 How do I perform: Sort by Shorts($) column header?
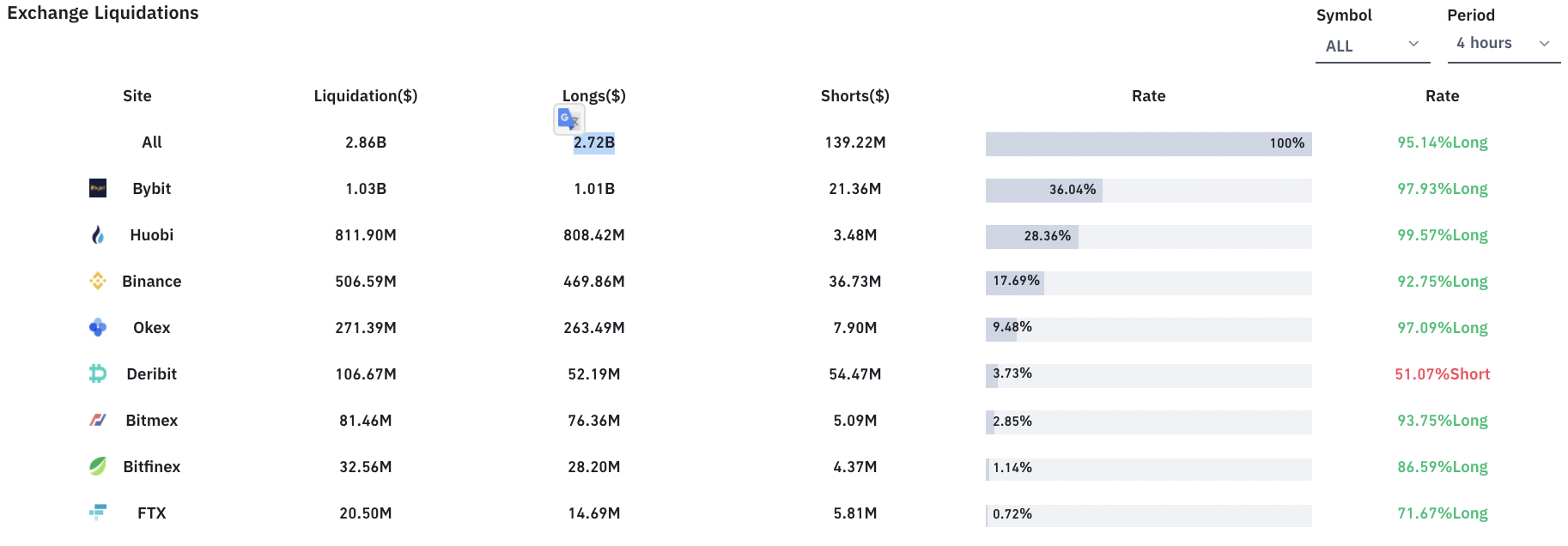[x=855, y=96]
